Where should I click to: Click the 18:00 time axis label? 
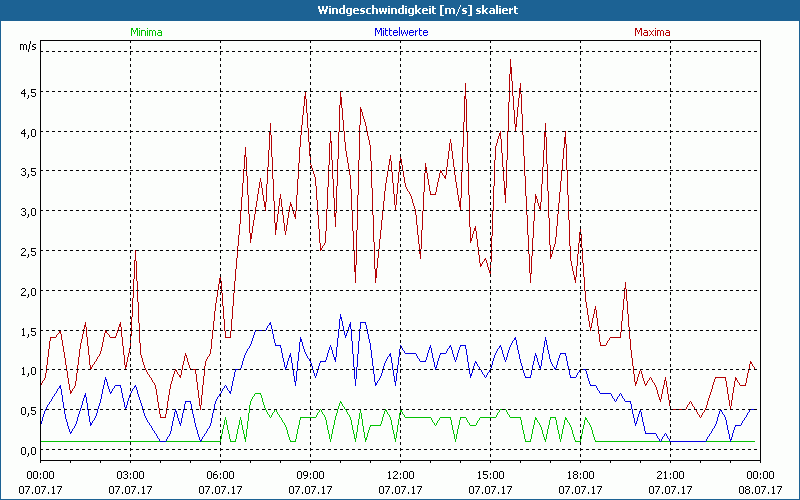(x=580, y=475)
